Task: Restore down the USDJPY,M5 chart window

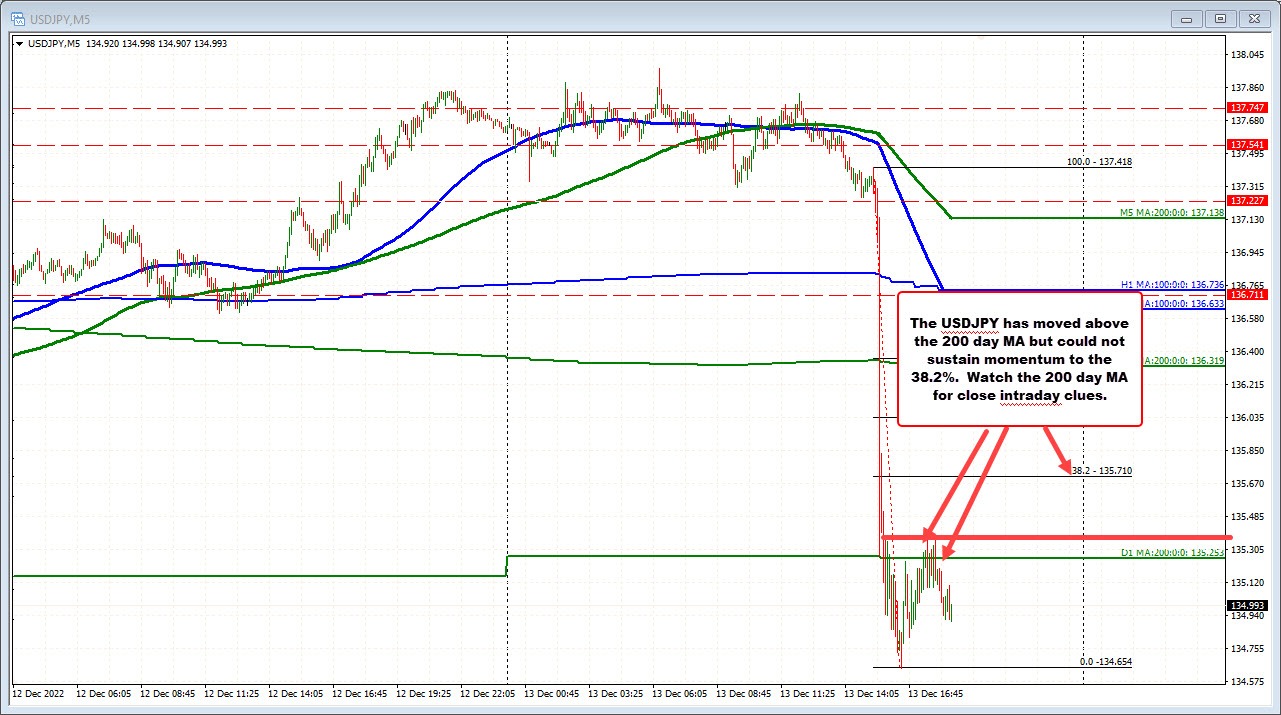Action: coord(1219,18)
